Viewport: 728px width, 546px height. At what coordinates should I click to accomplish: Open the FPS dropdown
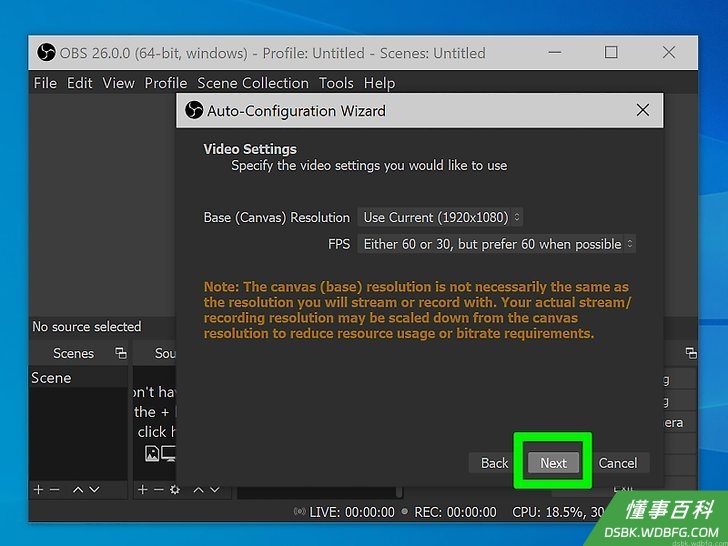[496, 244]
